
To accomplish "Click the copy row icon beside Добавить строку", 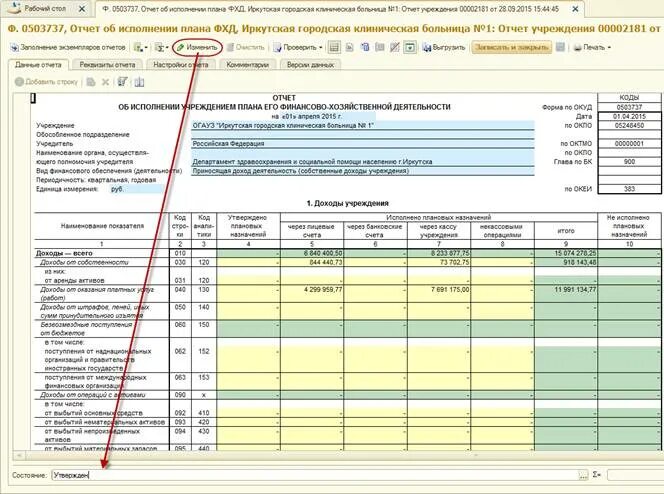I will [x=91, y=82].
